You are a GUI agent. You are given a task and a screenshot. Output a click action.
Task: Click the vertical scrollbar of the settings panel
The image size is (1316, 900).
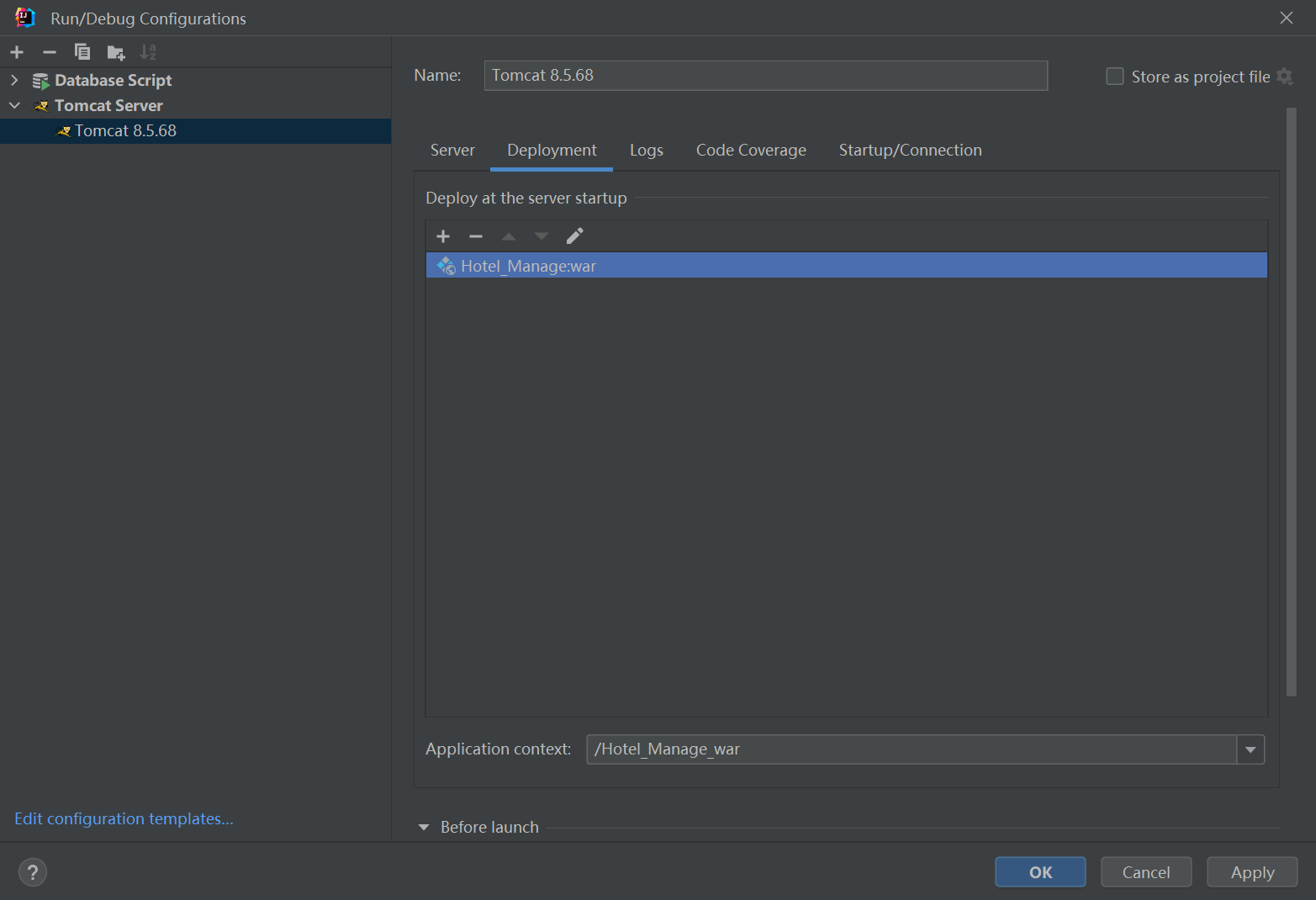pos(1292,402)
